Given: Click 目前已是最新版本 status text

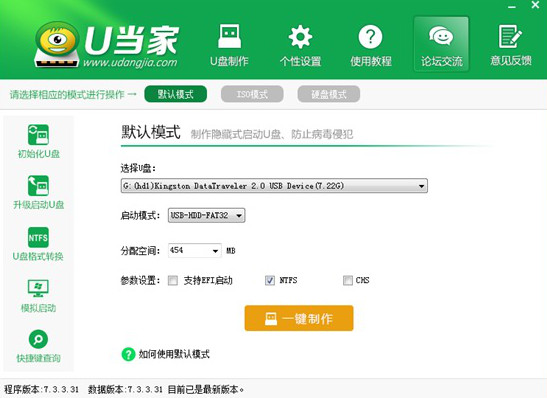Looking at the screenshot, I should (x=205, y=389).
